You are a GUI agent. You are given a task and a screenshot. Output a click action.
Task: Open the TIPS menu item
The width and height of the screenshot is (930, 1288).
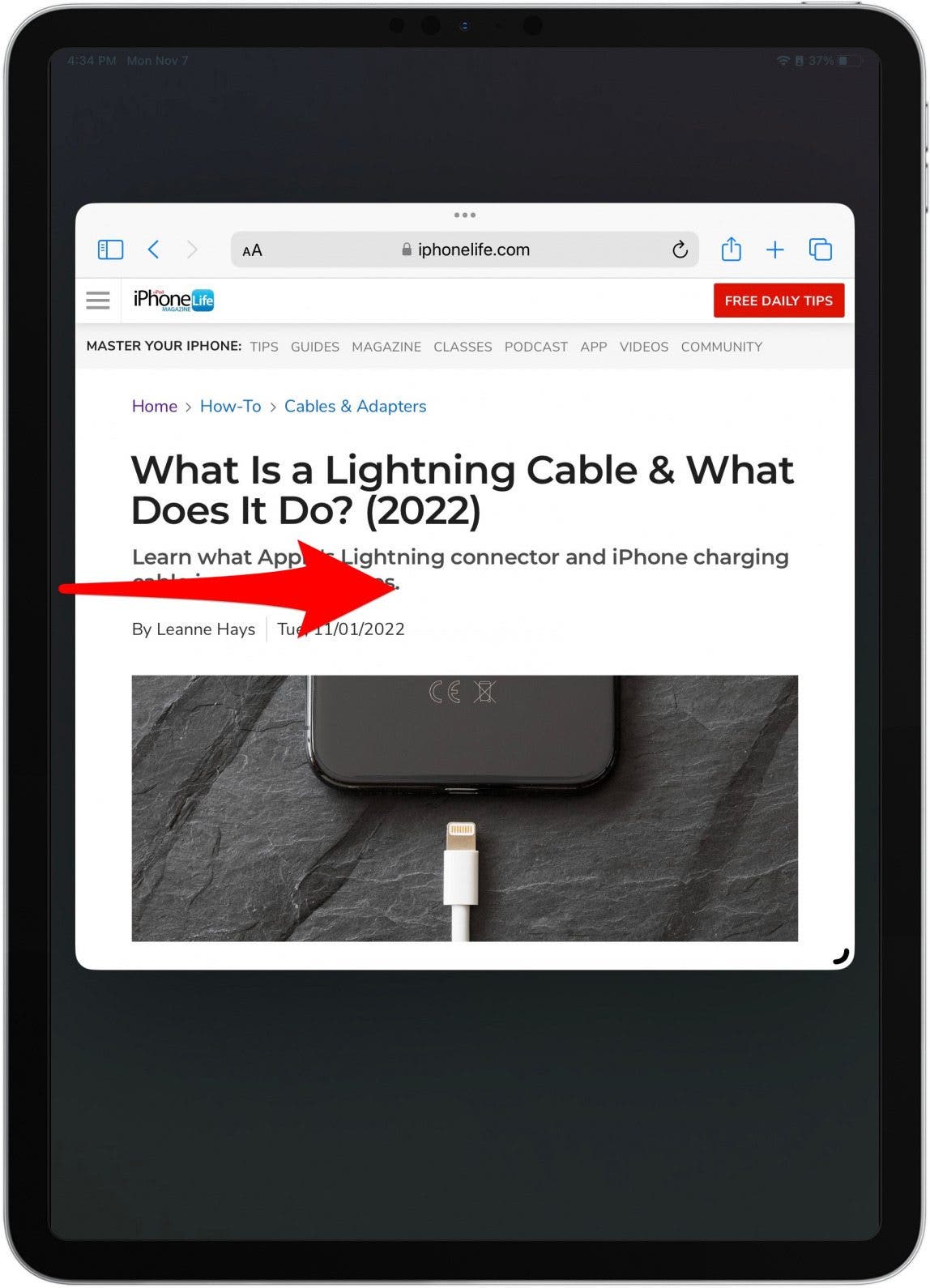pos(264,347)
